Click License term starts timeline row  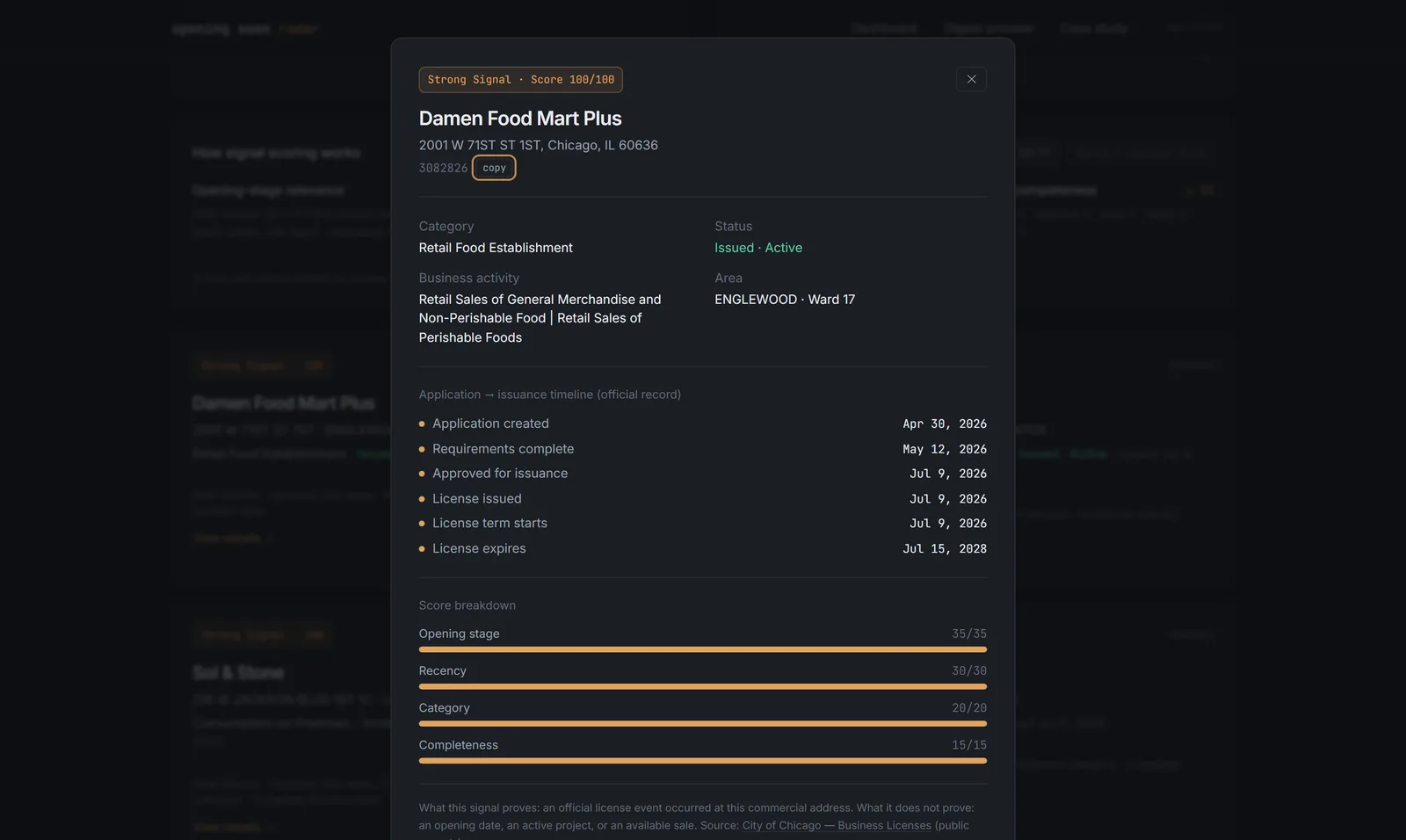[x=703, y=523]
